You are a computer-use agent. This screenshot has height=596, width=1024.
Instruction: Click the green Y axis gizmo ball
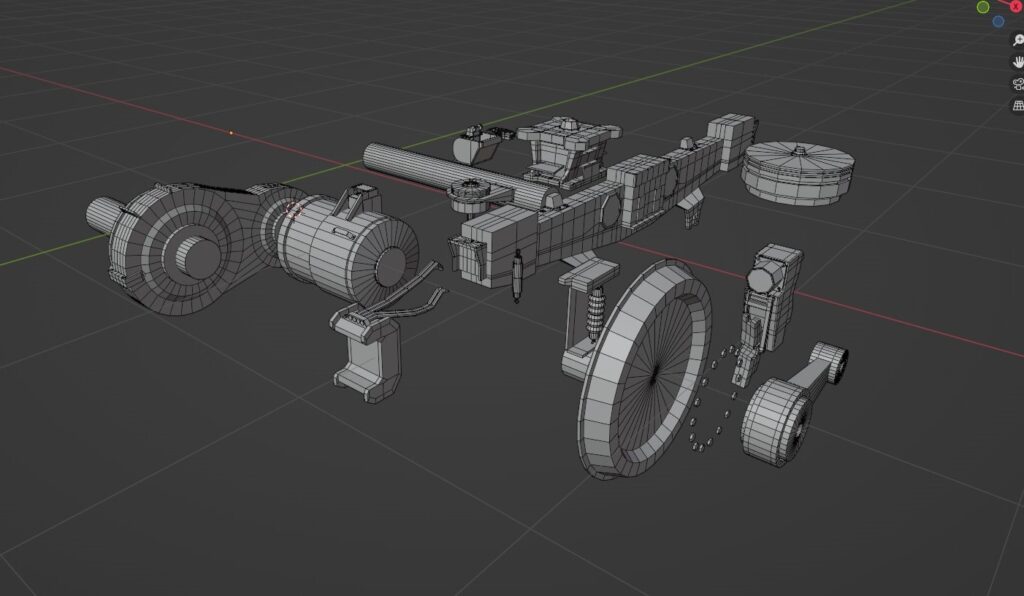[983, 7]
